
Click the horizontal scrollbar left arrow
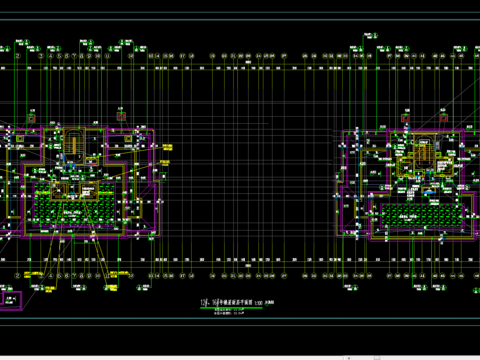348,358
